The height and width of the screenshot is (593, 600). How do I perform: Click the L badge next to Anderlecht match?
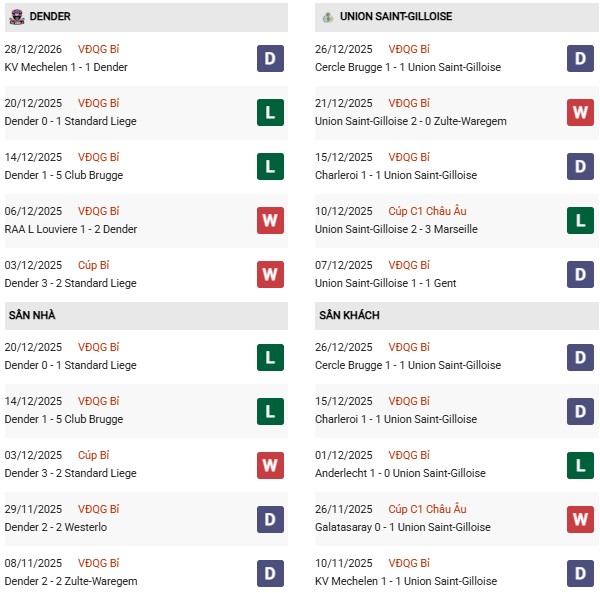click(x=580, y=465)
